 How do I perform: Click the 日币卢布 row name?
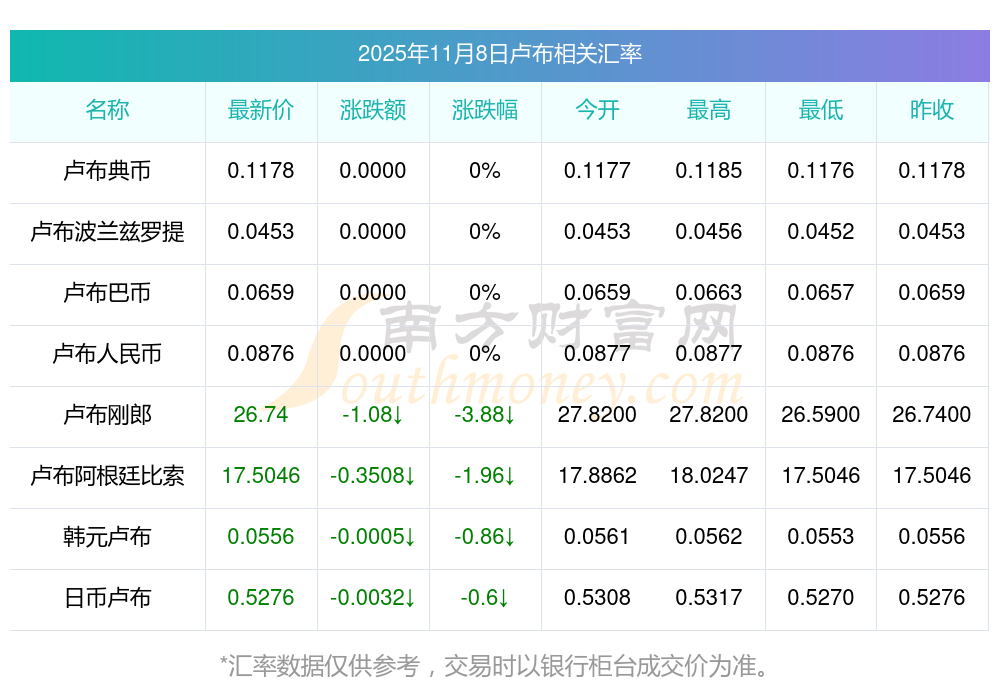click(x=107, y=598)
